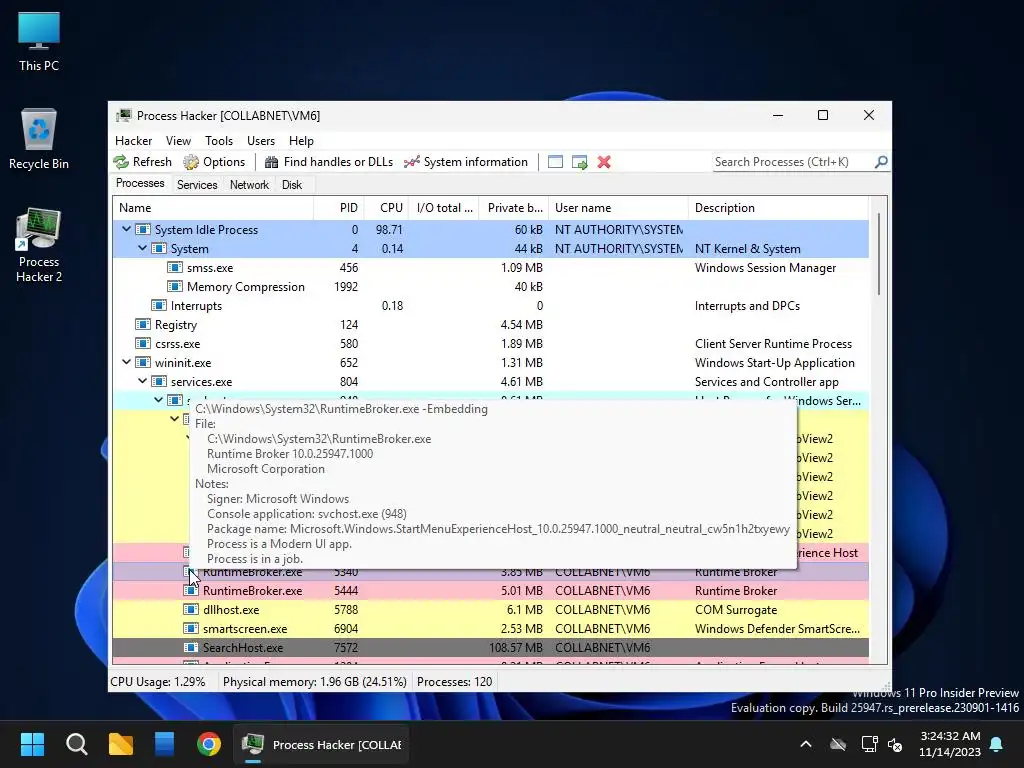
Task: Open Find handles or DLLs
Action: (328, 162)
